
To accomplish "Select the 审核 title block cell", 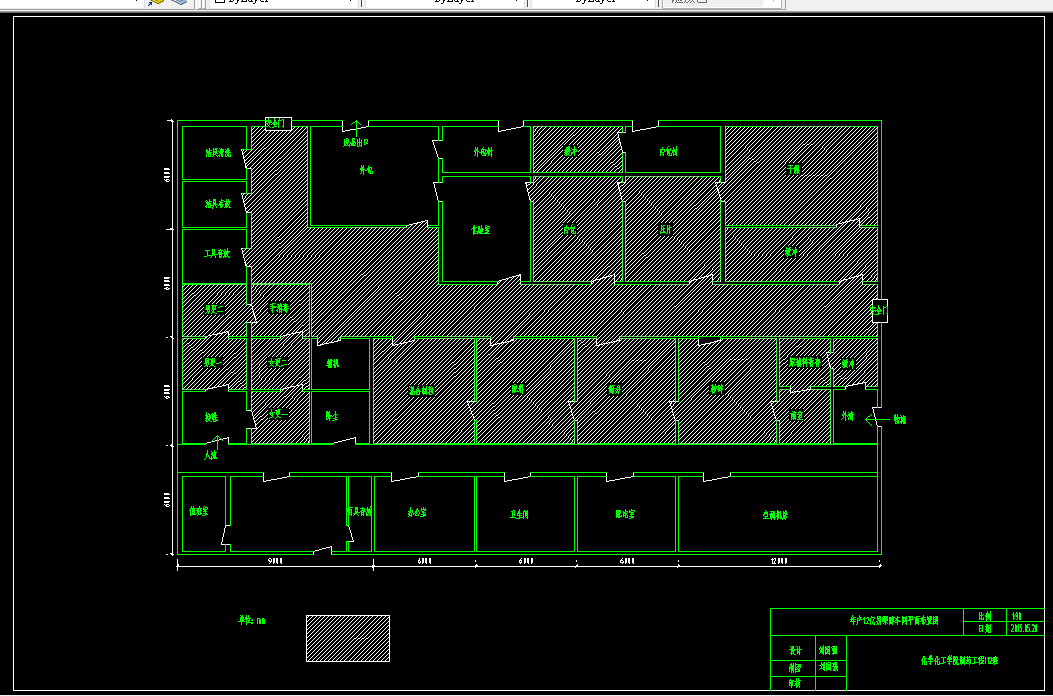I will (x=794, y=683).
